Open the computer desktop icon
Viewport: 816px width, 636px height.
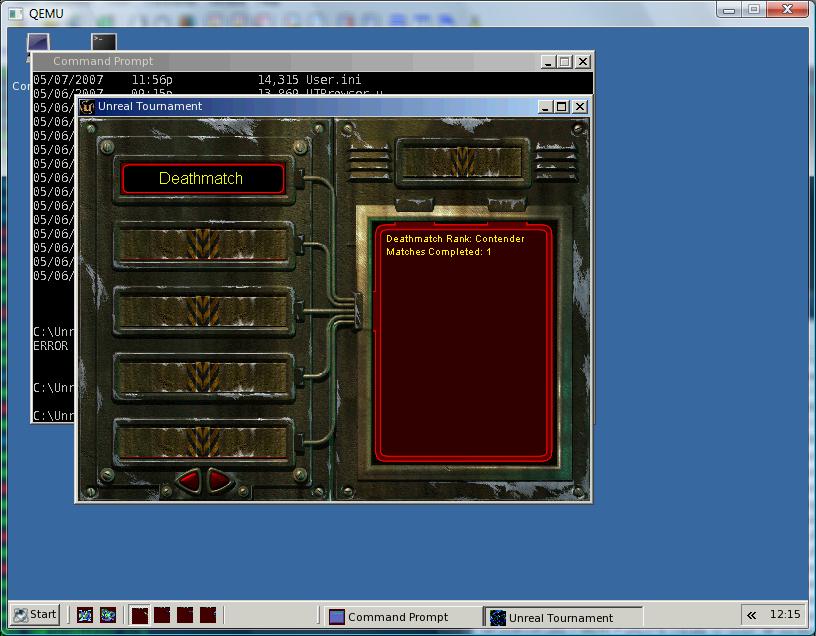38,42
